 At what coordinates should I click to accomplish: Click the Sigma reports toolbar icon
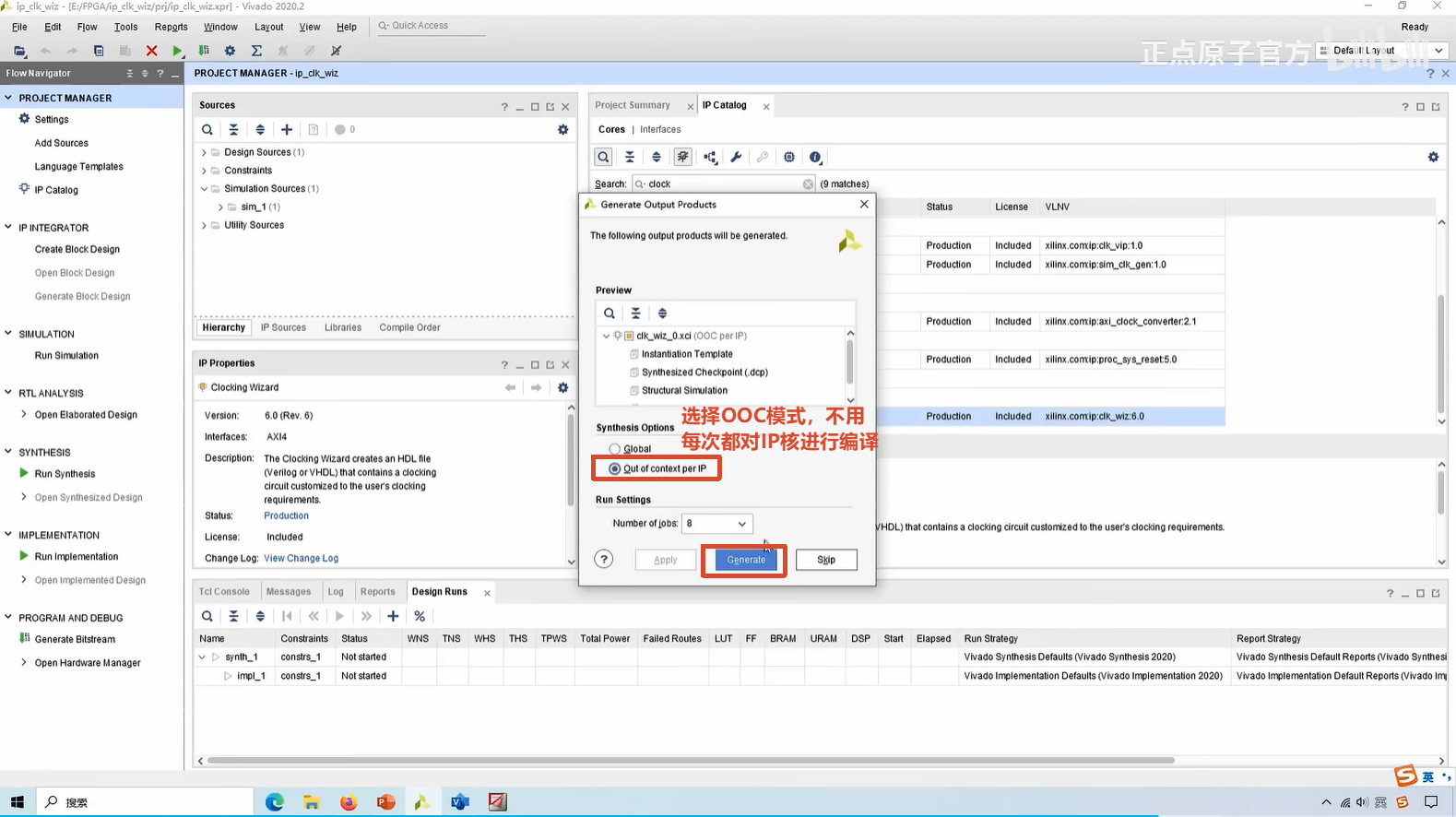click(256, 51)
